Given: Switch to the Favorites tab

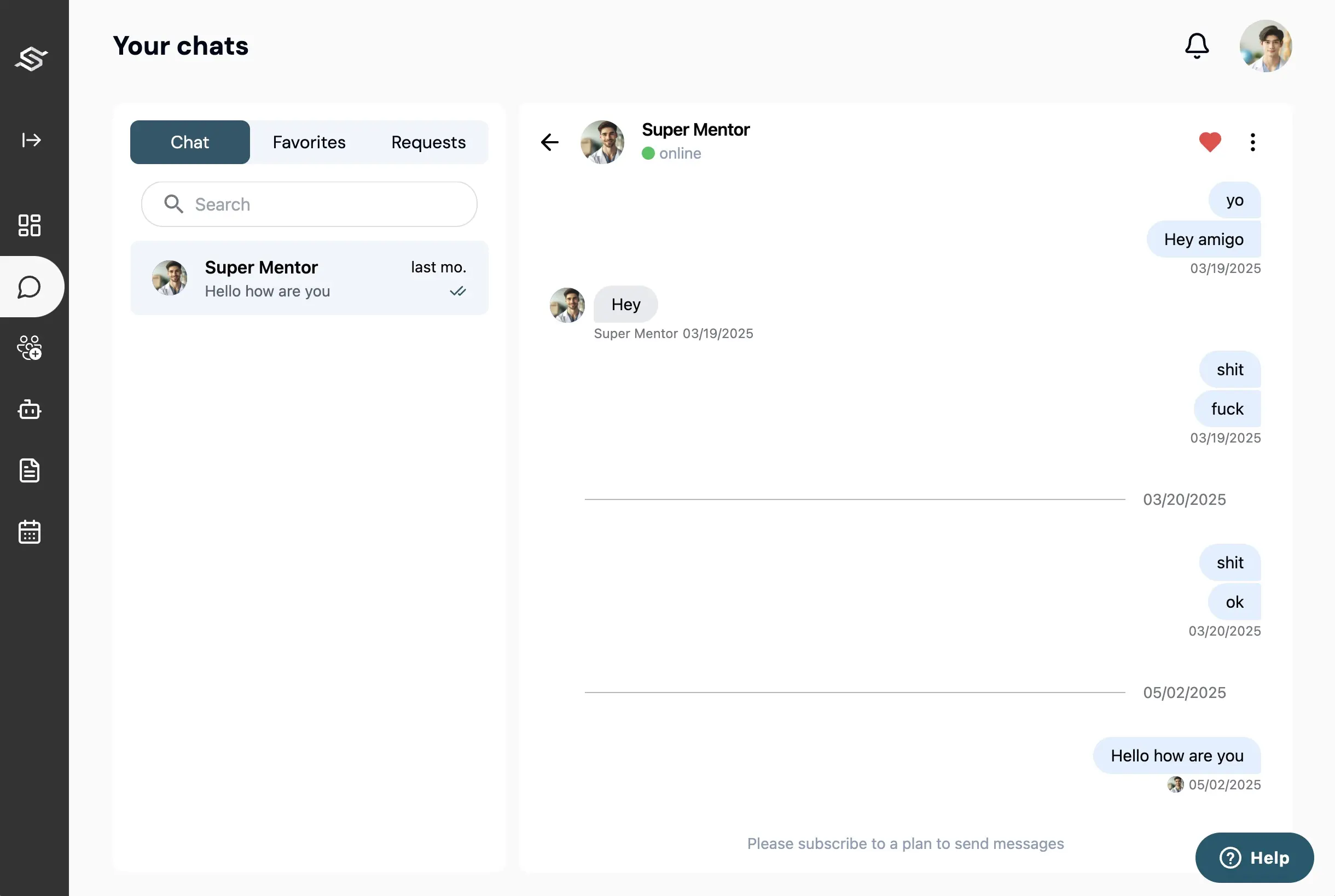Looking at the screenshot, I should coord(309,142).
